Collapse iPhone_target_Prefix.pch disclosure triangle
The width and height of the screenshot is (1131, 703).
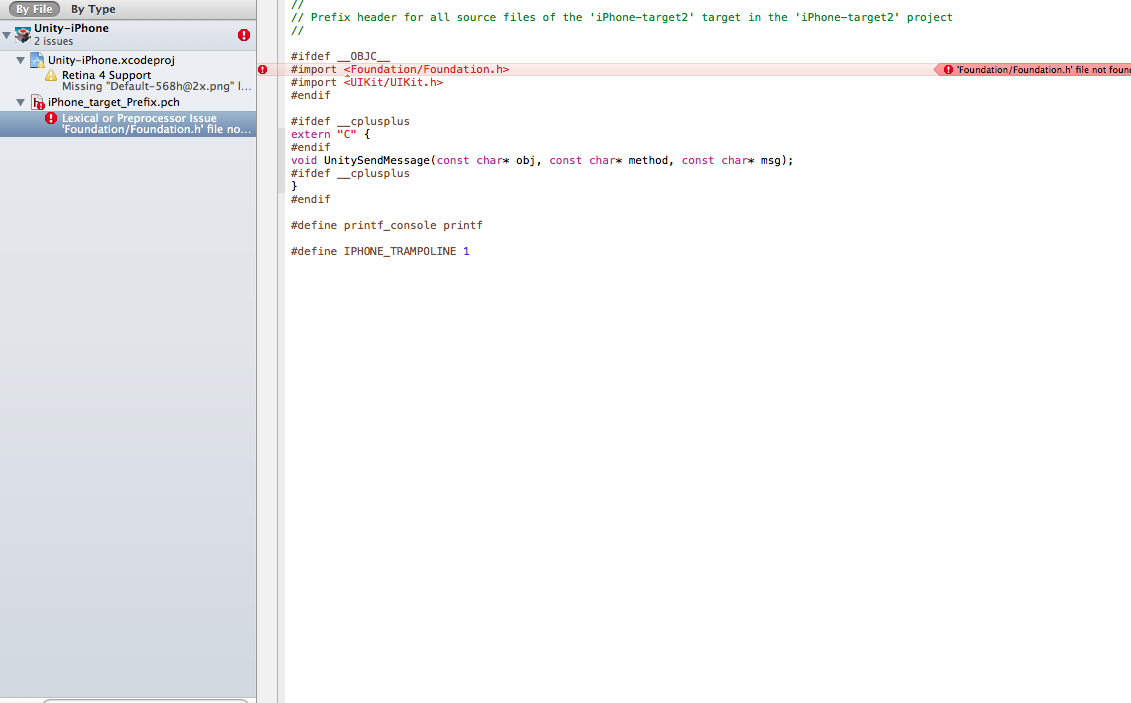pos(20,102)
